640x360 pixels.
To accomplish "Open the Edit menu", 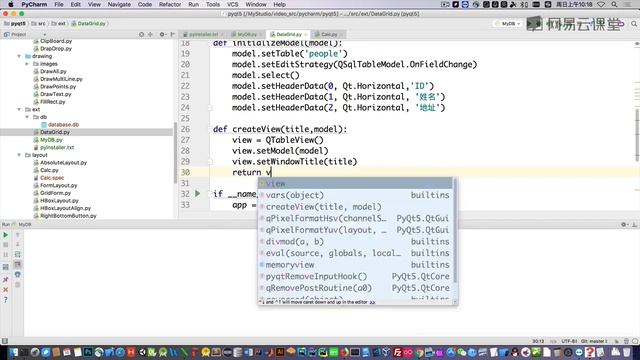I will pos(76,4).
